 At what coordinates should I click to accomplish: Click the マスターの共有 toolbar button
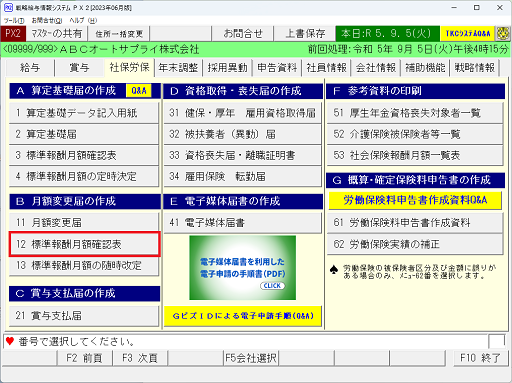coord(57,33)
